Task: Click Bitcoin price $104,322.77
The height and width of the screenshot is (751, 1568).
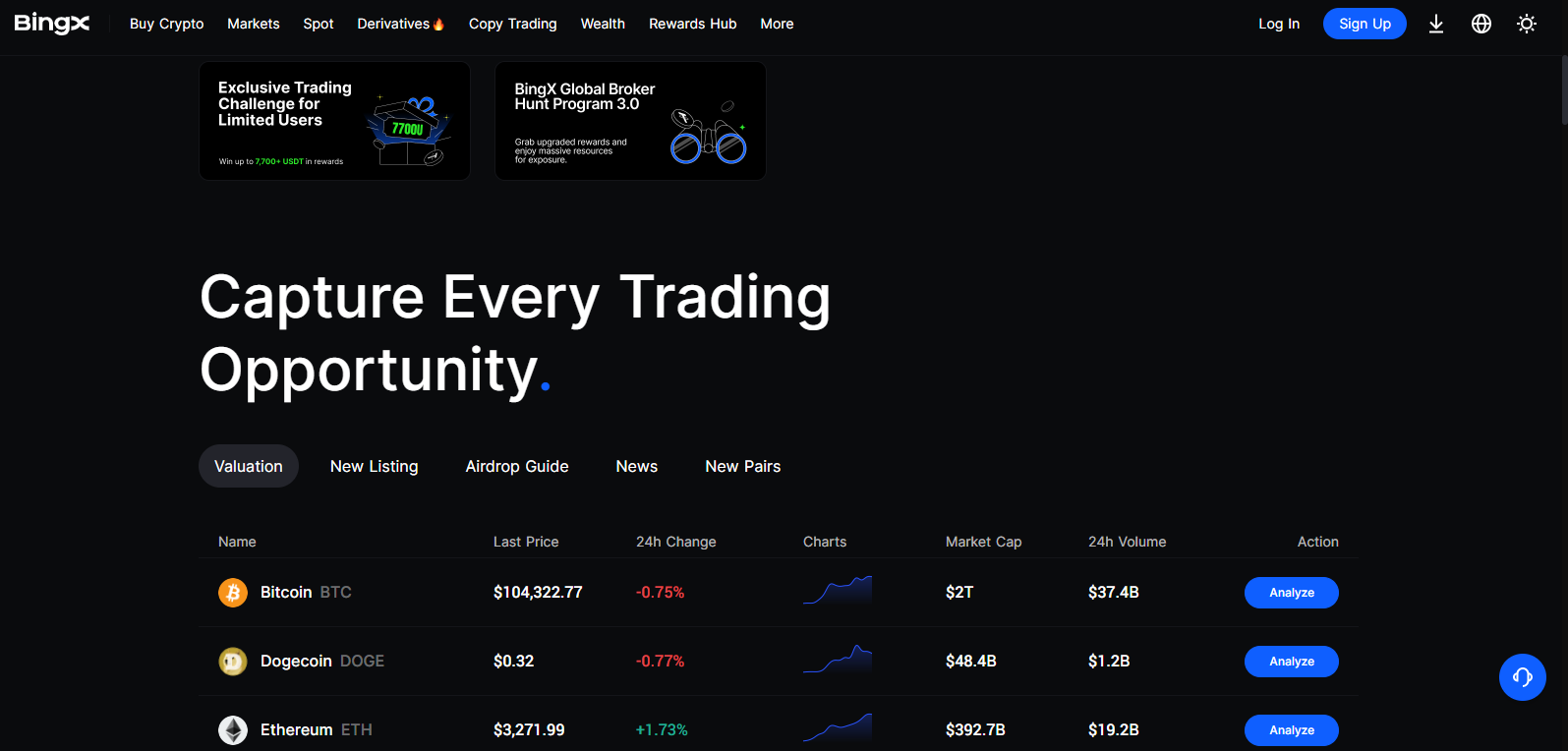Action: 538,593
